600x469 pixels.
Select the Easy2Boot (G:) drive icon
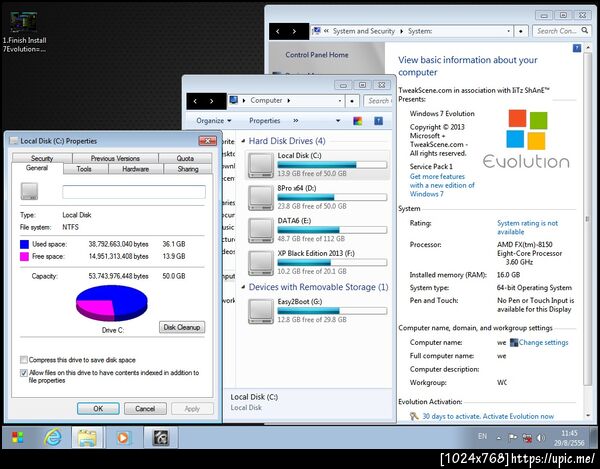pos(261,311)
